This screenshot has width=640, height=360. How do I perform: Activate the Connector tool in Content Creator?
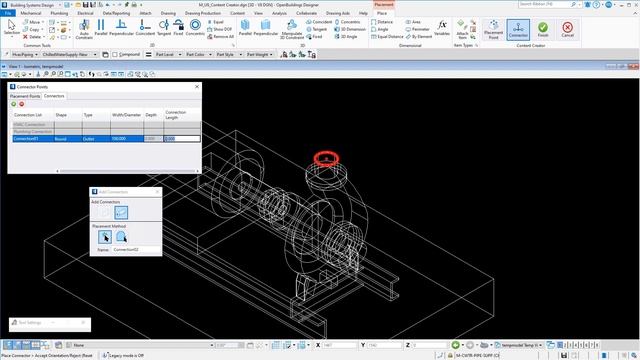518,29
